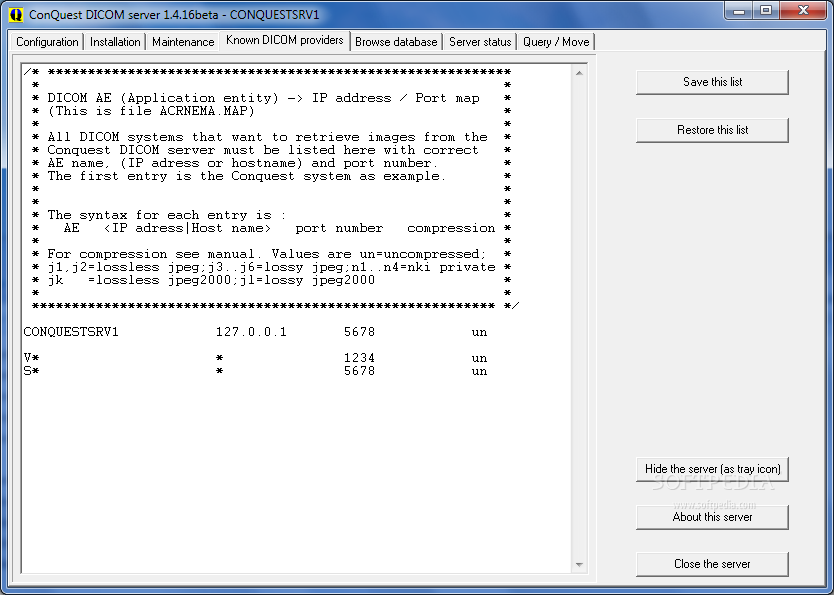Click the 'AE <IP adress|Host name> port number' syntax line
Screen dimensions: 834x595
click(x=279, y=228)
